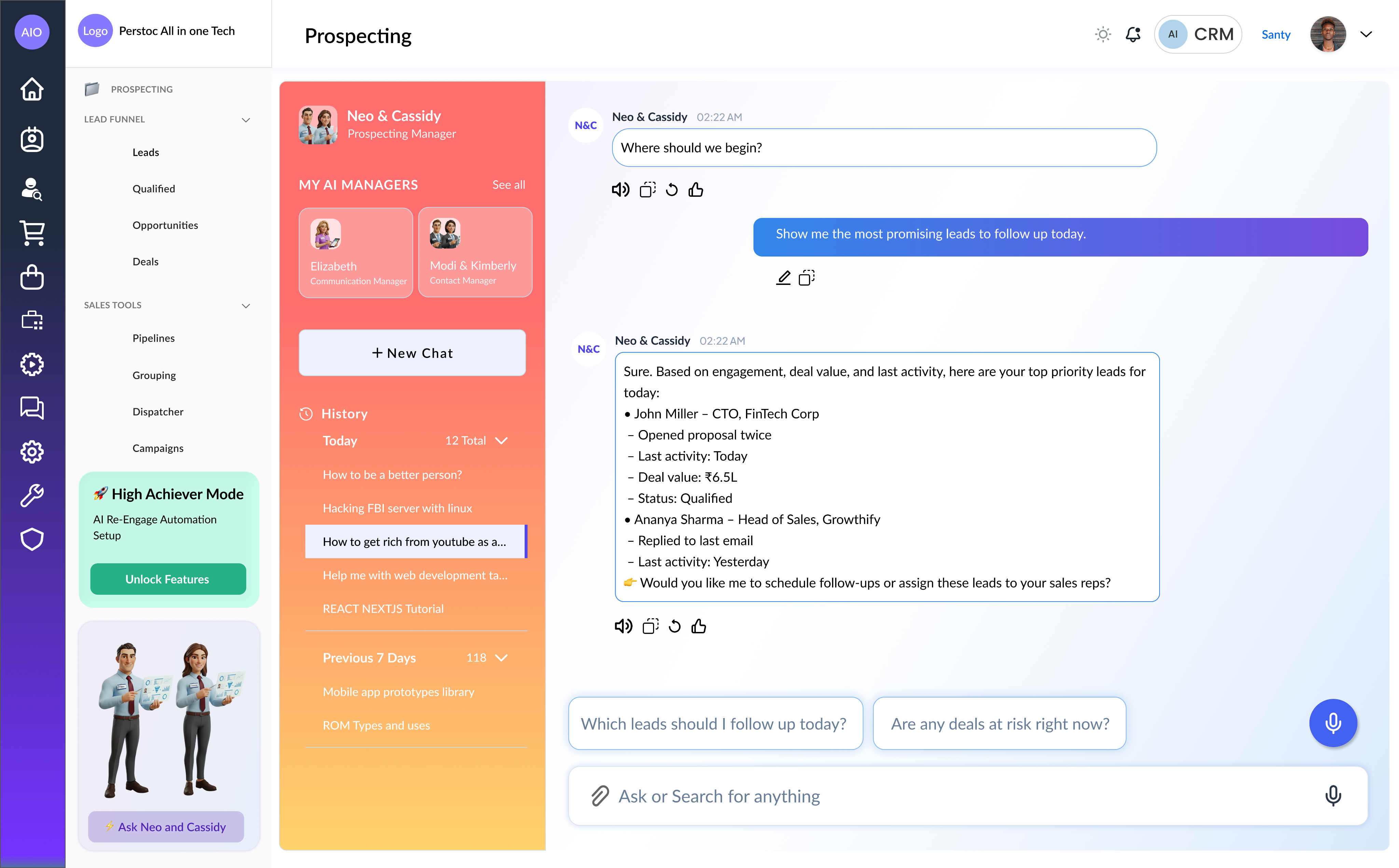Edit the sent user message with pencil icon
The width and height of the screenshot is (1399, 868).
pos(783,278)
